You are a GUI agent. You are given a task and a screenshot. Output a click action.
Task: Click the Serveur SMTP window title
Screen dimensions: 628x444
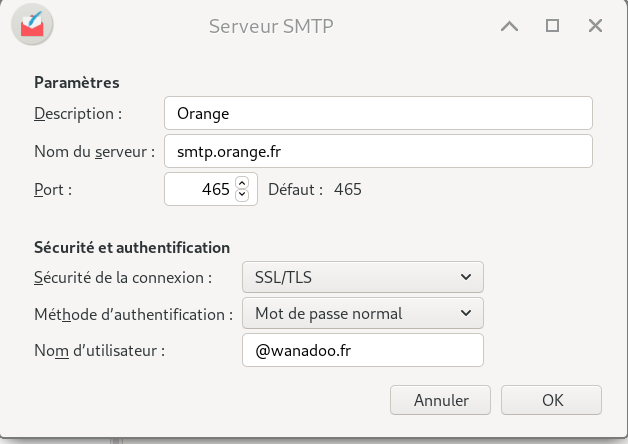pyautogui.click(x=271, y=26)
